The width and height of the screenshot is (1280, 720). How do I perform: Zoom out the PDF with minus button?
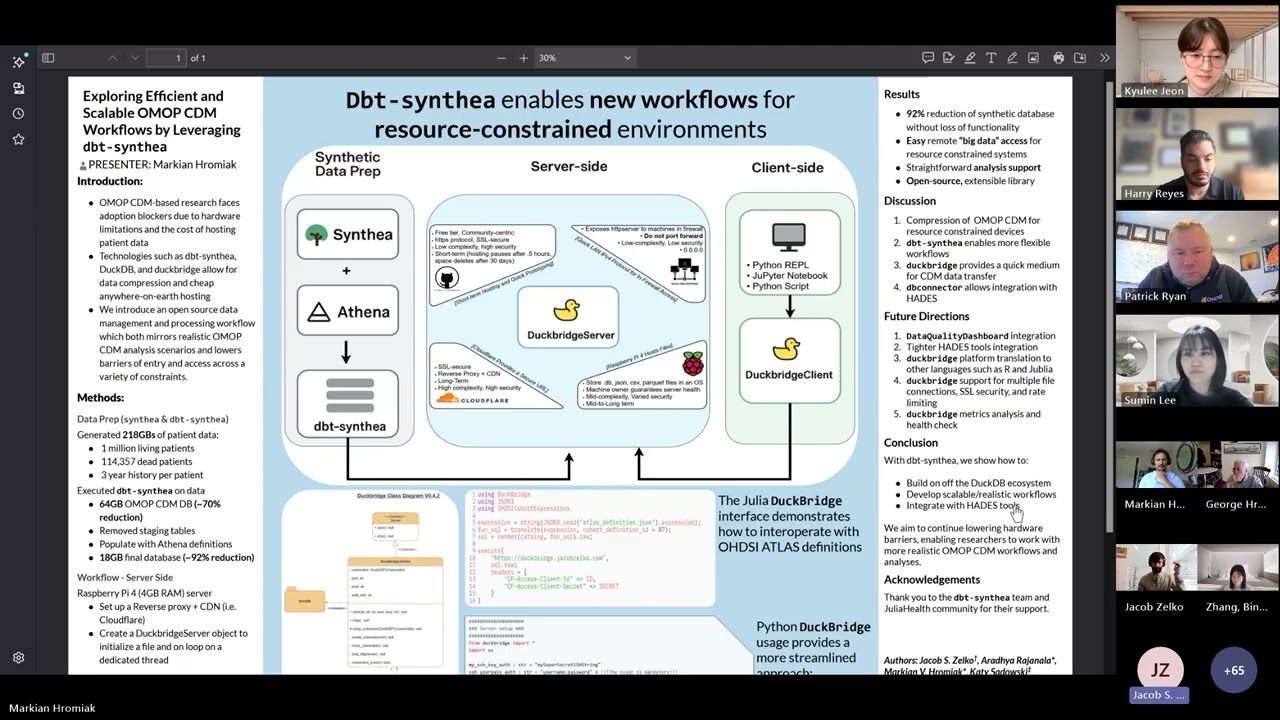point(501,58)
